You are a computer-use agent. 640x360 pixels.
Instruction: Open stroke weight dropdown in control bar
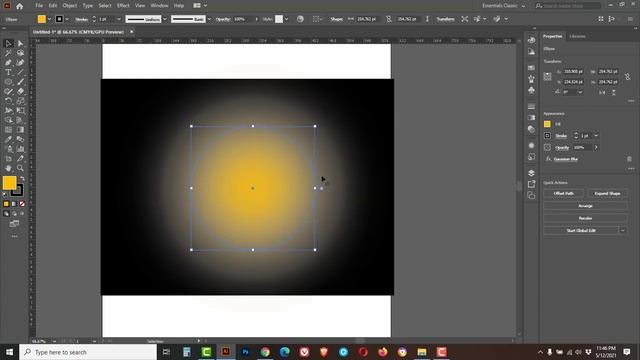point(119,19)
